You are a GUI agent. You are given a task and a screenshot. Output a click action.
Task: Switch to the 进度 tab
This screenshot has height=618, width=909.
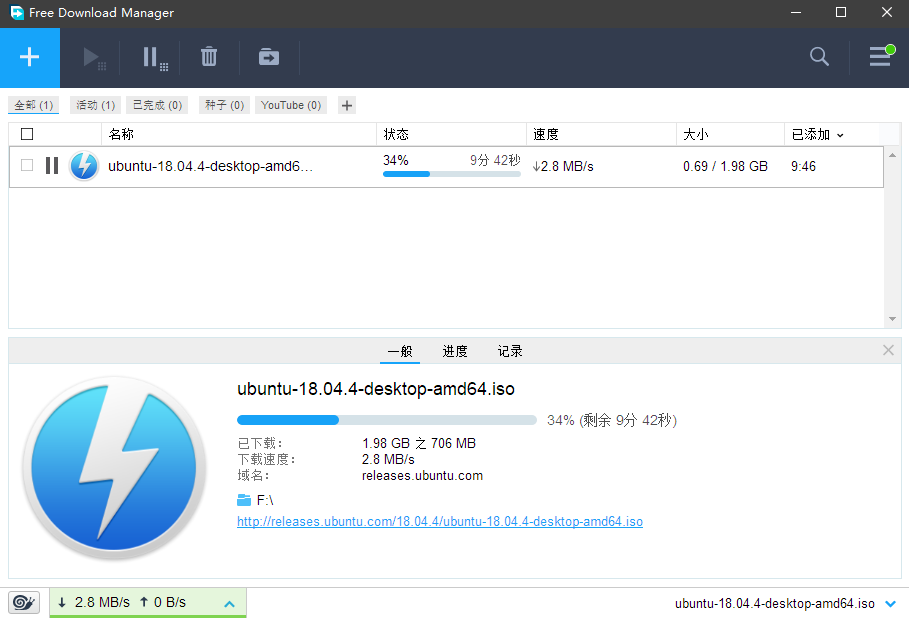click(455, 351)
